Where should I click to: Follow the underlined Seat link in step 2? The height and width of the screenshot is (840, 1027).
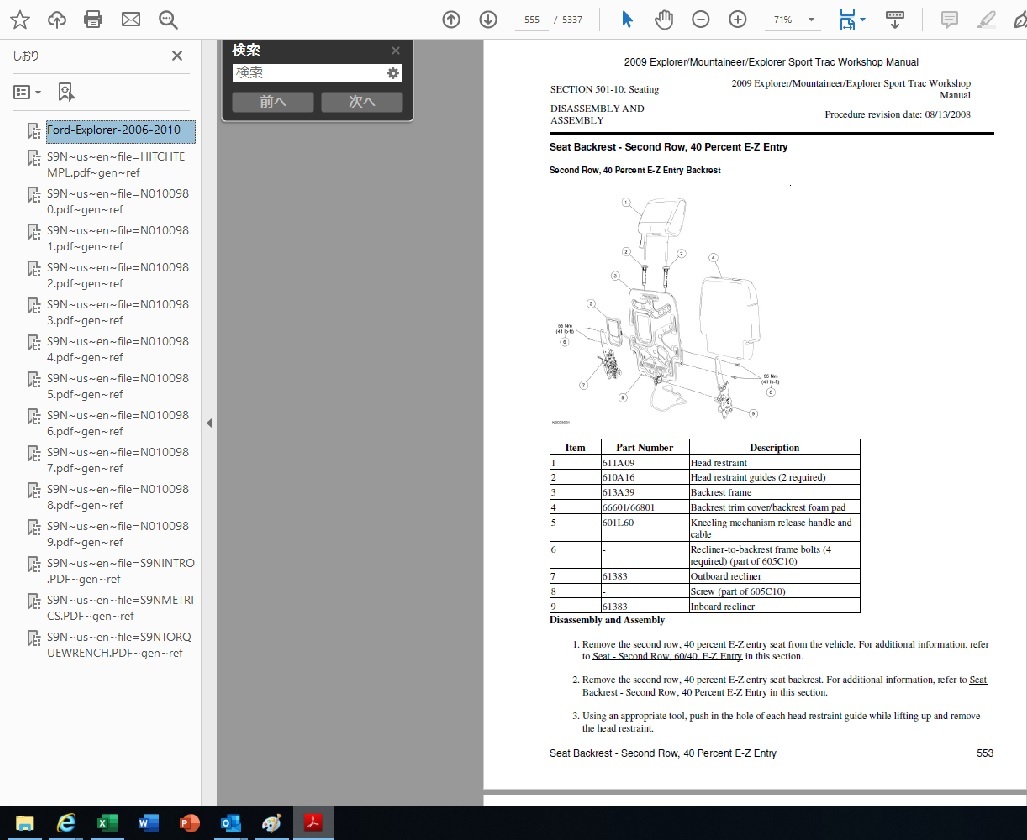click(x=978, y=679)
